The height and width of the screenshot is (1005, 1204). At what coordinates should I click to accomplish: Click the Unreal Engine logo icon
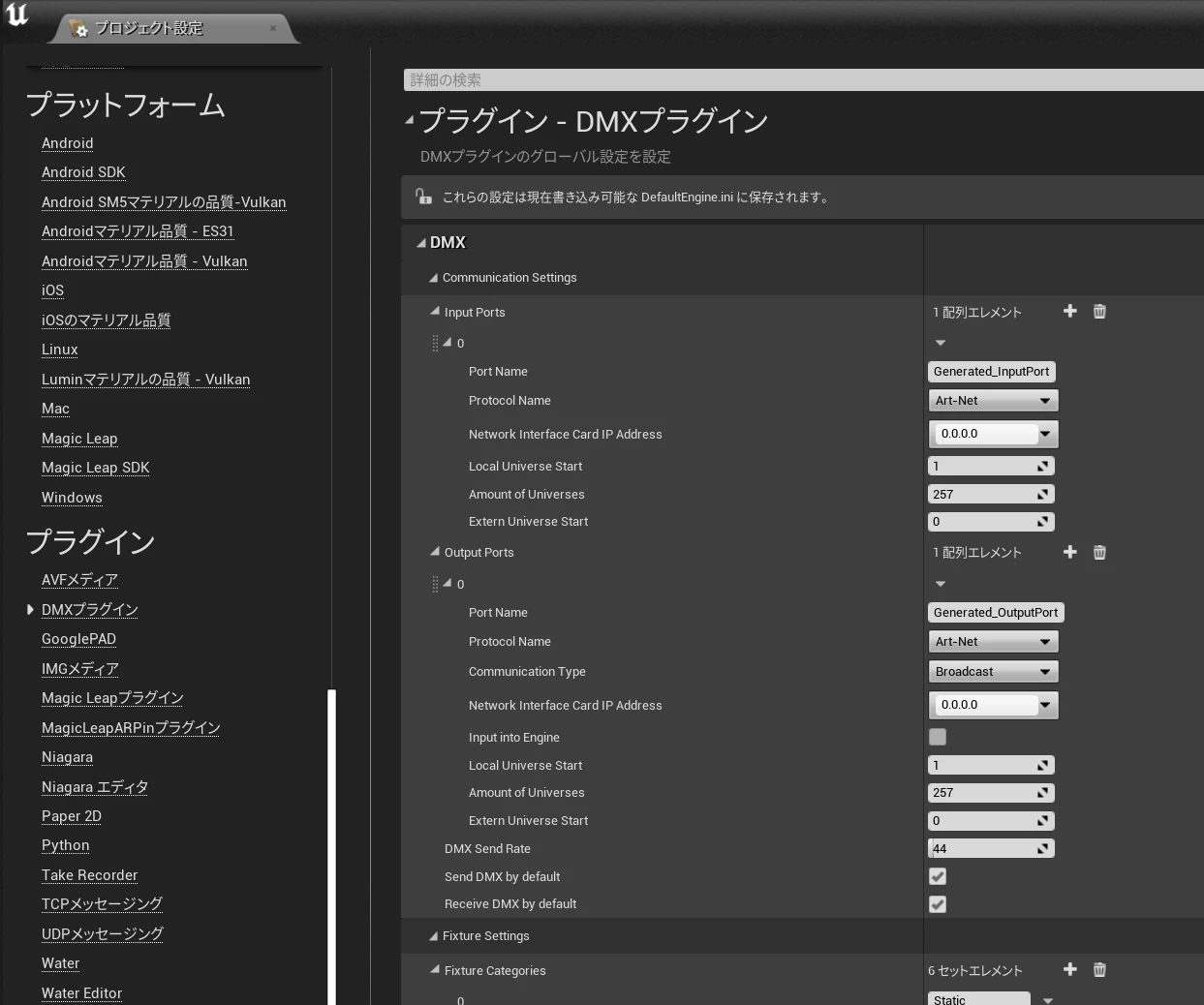(x=17, y=15)
